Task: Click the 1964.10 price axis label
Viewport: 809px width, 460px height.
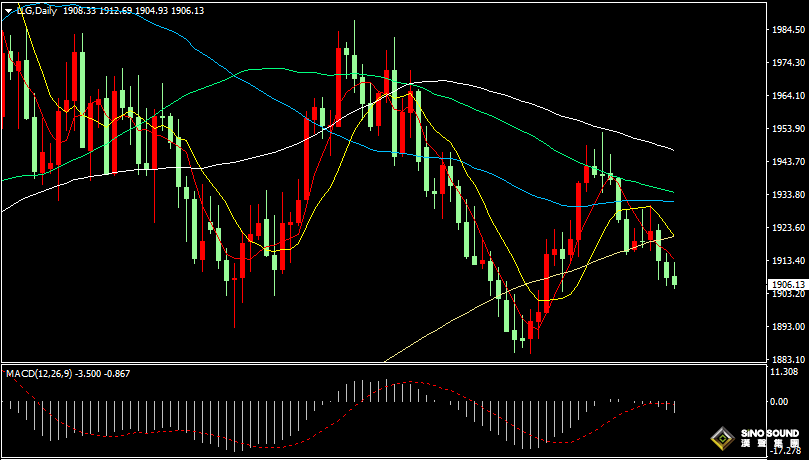Action: (x=789, y=96)
